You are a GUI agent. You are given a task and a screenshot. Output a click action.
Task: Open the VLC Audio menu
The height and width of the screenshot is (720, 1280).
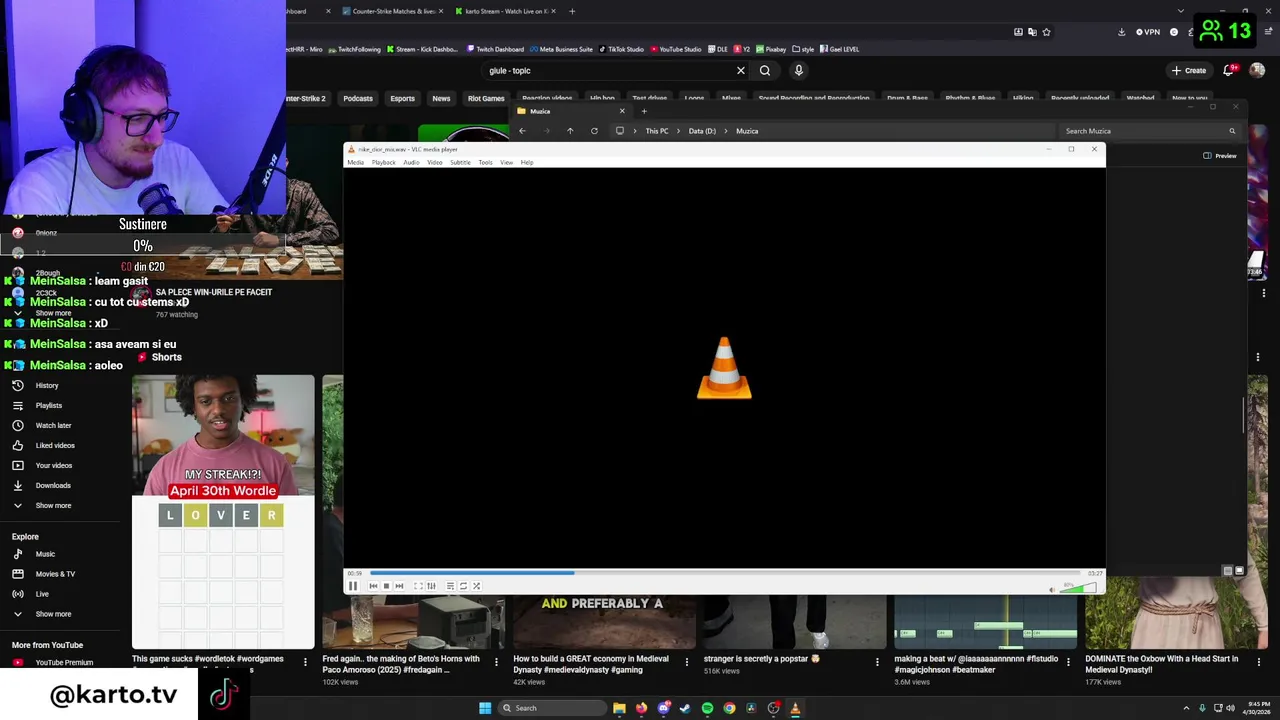pos(411,162)
